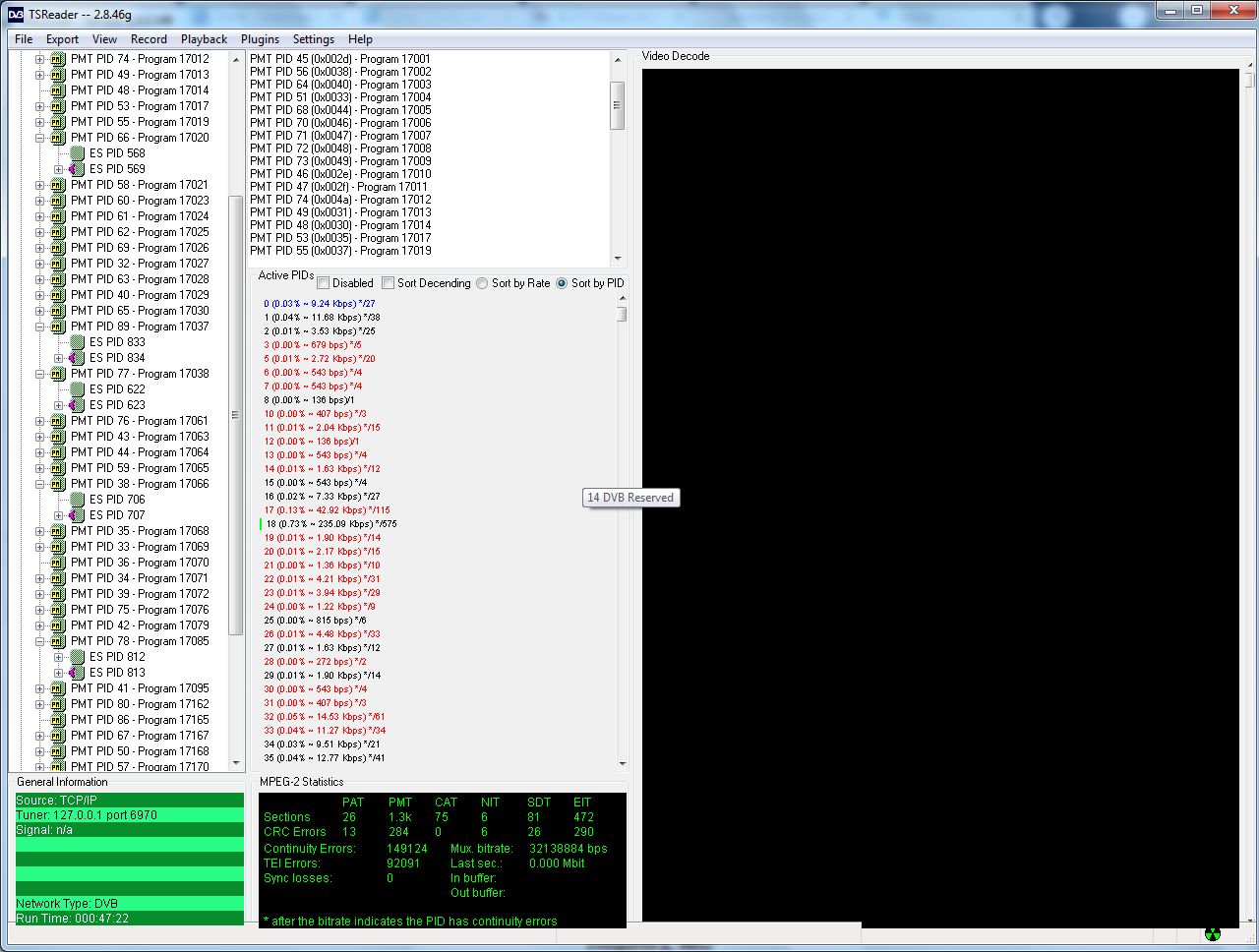This screenshot has width=1259, height=952.
Task: Expand the PMT PID 41 Program 17095 node
Action: 40,688
